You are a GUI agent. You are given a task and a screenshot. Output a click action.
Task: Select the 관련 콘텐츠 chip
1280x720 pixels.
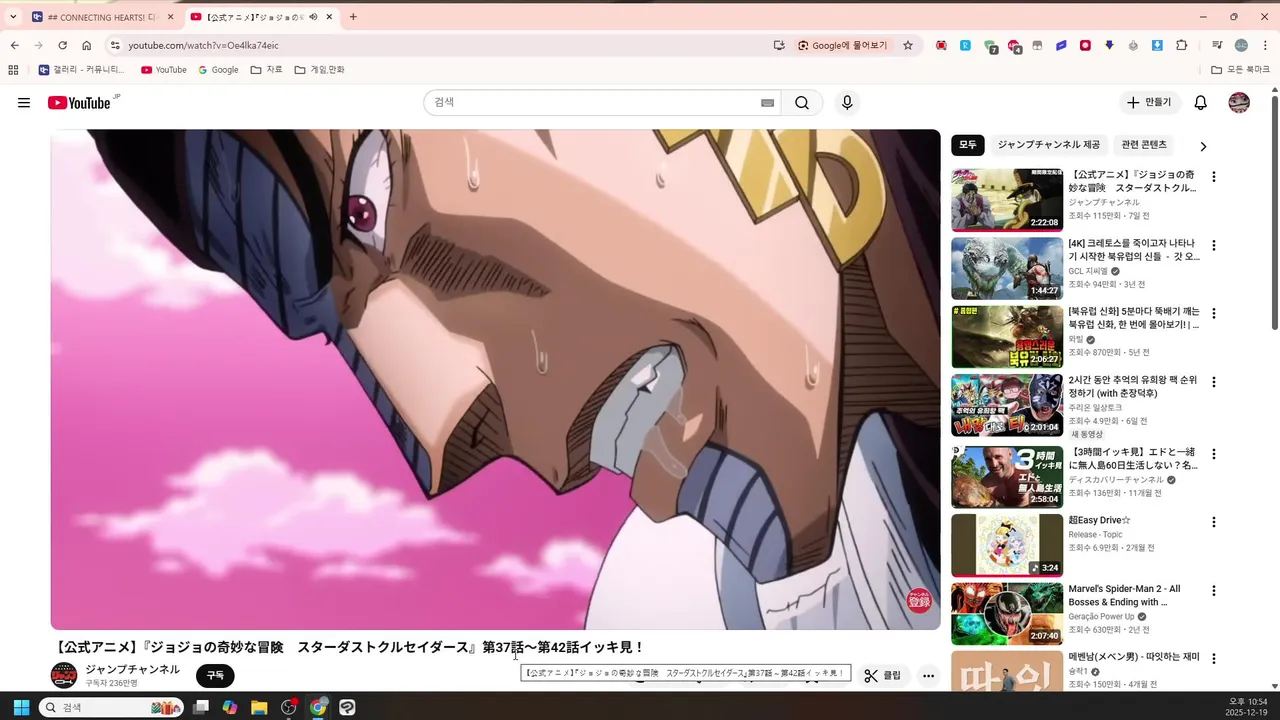[x=1144, y=145]
